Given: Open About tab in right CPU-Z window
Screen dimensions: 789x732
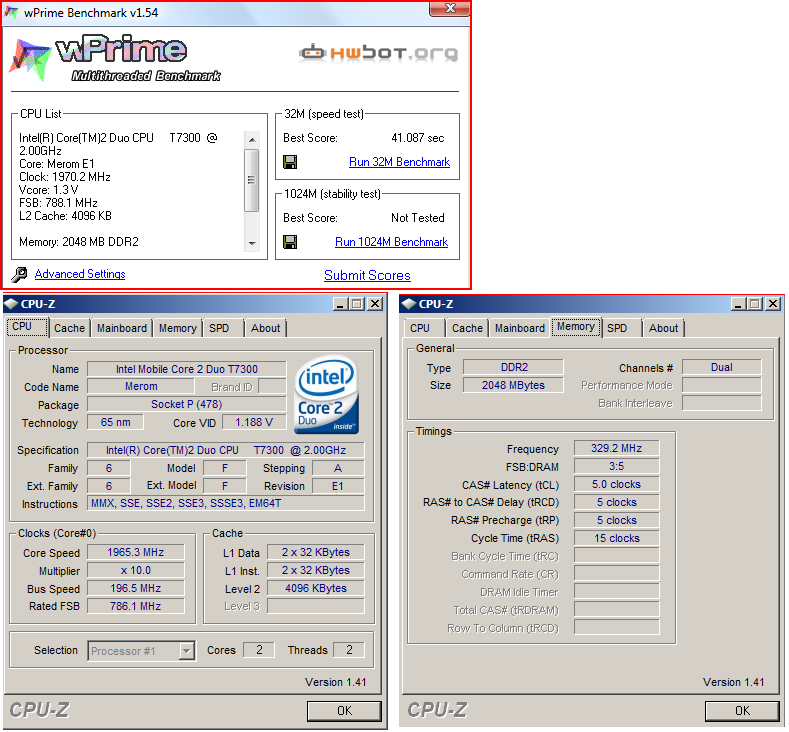Looking at the screenshot, I should click(x=663, y=329).
